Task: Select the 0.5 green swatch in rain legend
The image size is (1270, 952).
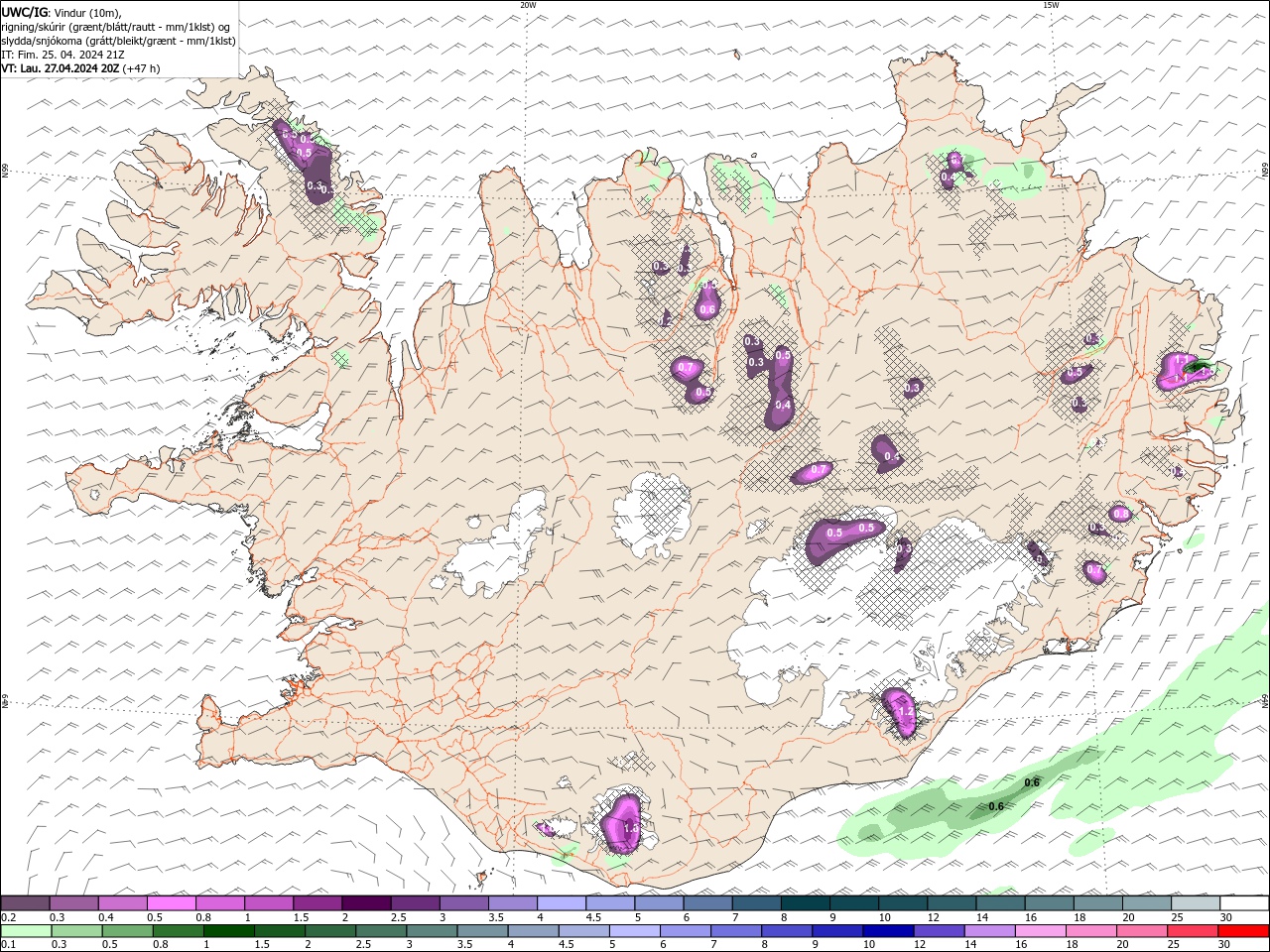Action: [127, 931]
